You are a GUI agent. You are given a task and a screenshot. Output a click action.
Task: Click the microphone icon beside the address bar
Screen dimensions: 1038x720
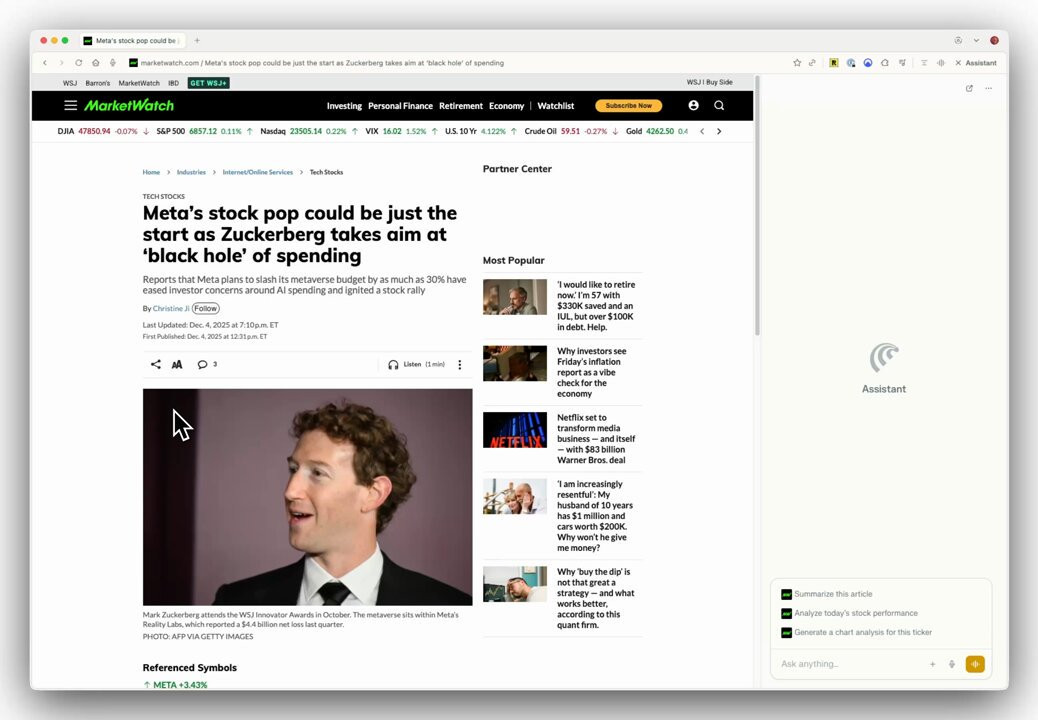(113, 63)
